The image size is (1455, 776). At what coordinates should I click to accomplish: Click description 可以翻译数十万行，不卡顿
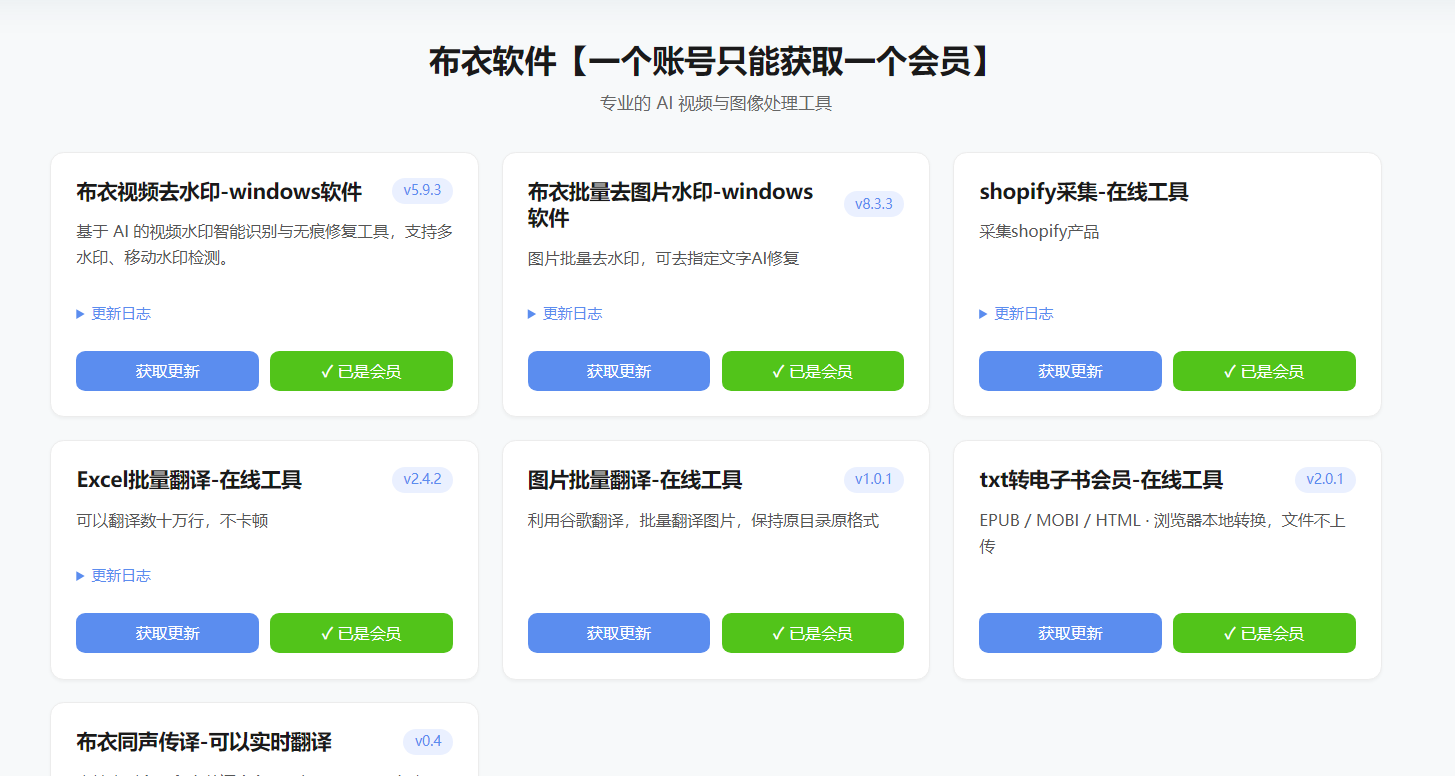[x=172, y=521]
